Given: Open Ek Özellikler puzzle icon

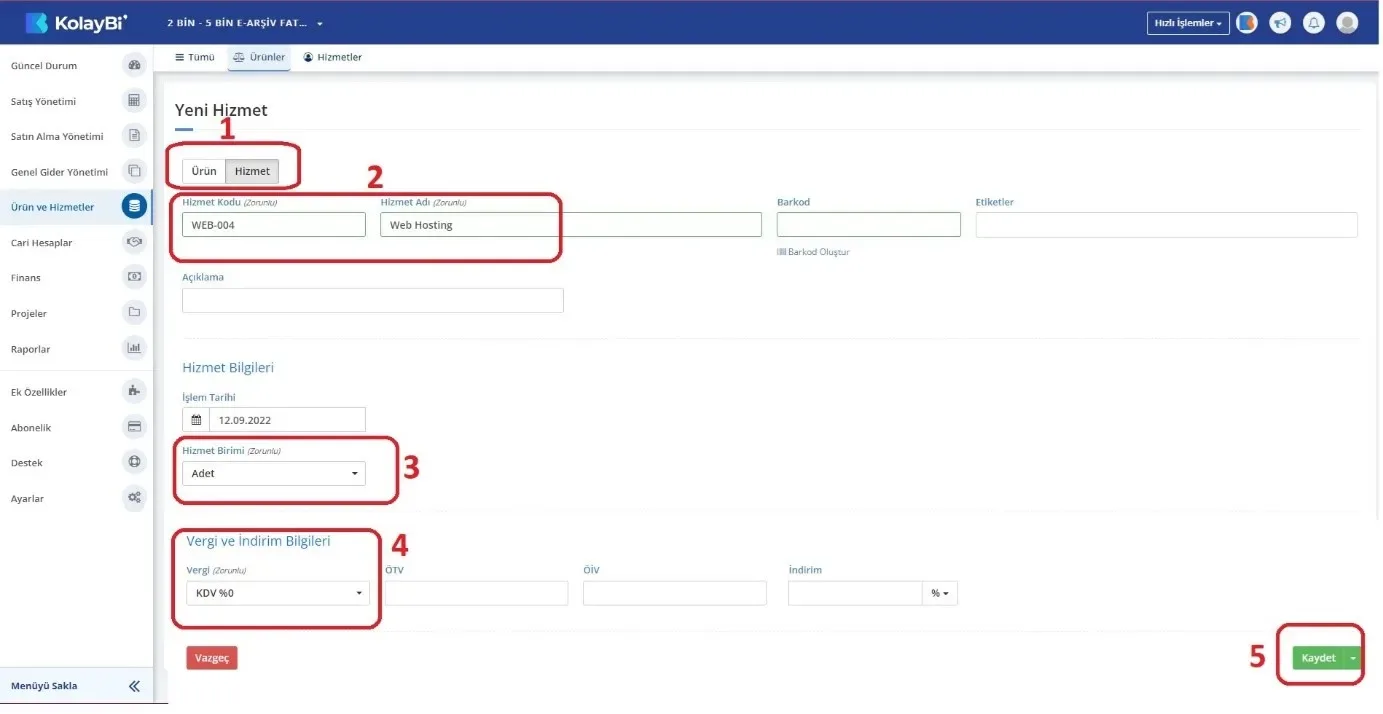Looking at the screenshot, I should (x=134, y=392).
